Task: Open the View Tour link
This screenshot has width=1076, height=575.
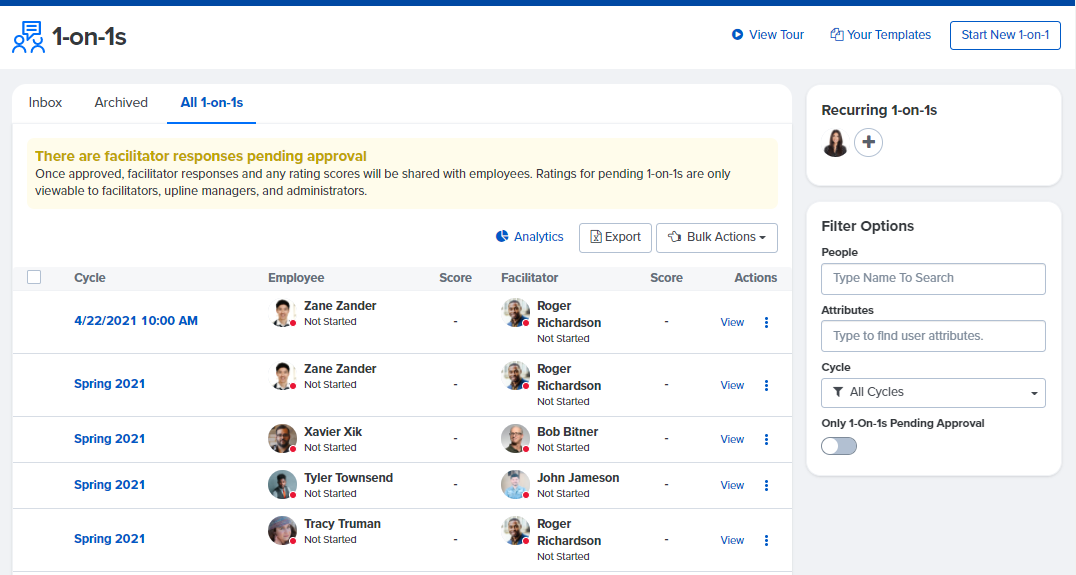Action: (767, 34)
